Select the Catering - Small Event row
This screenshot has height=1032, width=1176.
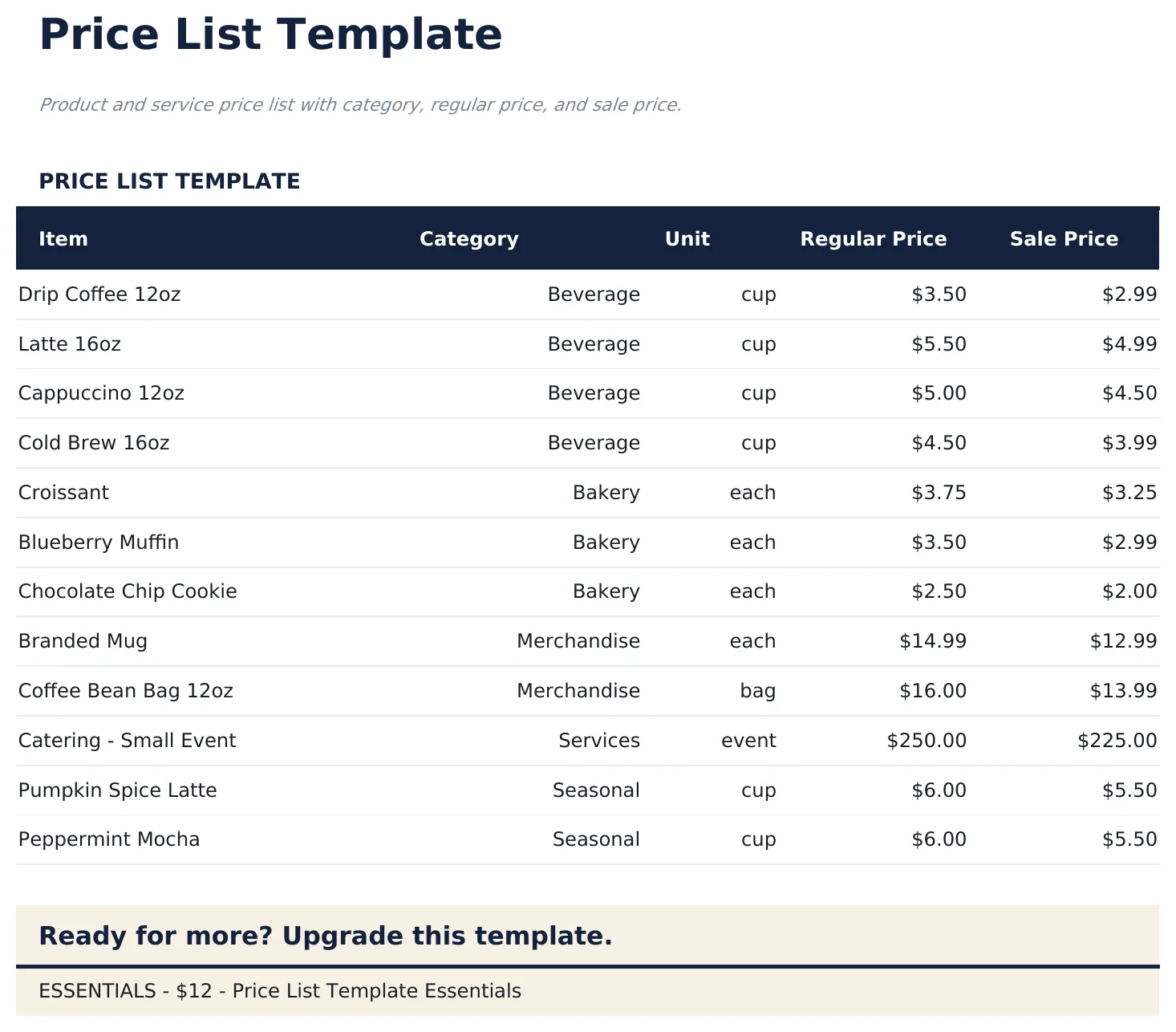127,740
